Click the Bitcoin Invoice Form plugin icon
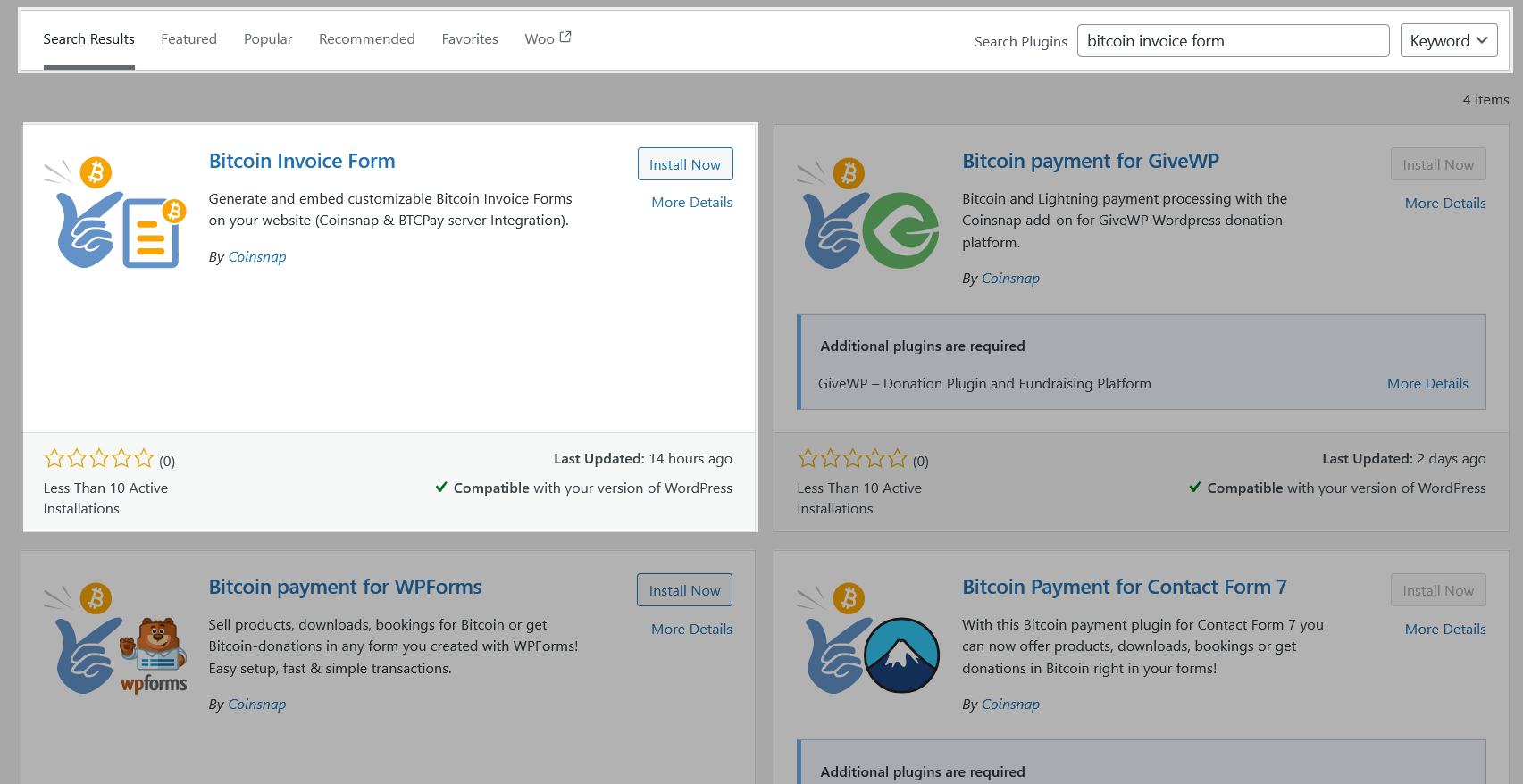This screenshot has height=784, width=1523. [115, 213]
